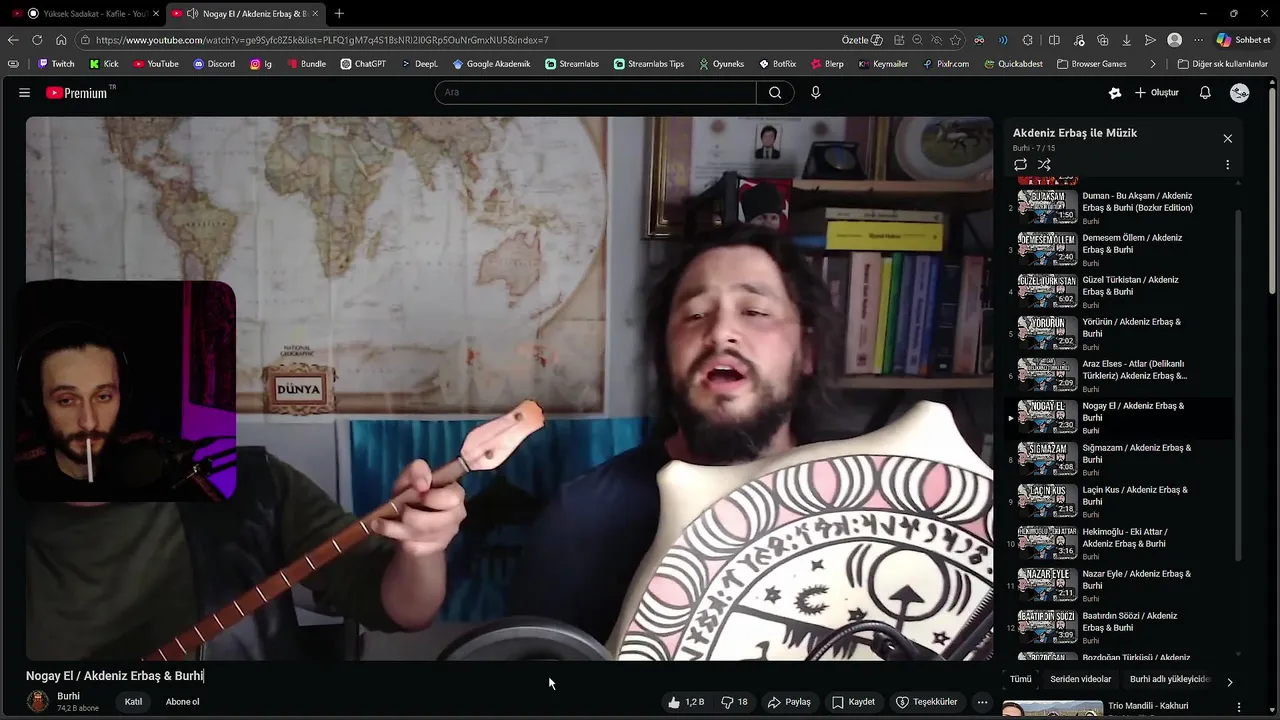Open the YouTube account avatar menu
Screen dimensions: 1280x720
click(1240, 92)
